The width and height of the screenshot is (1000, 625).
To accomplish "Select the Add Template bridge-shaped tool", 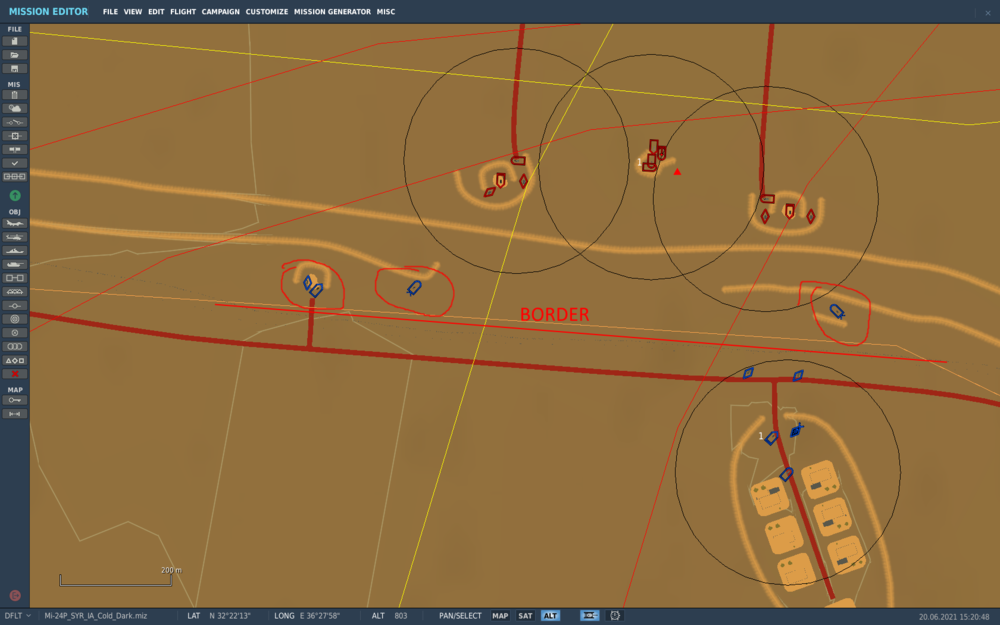I will (x=15, y=291).
